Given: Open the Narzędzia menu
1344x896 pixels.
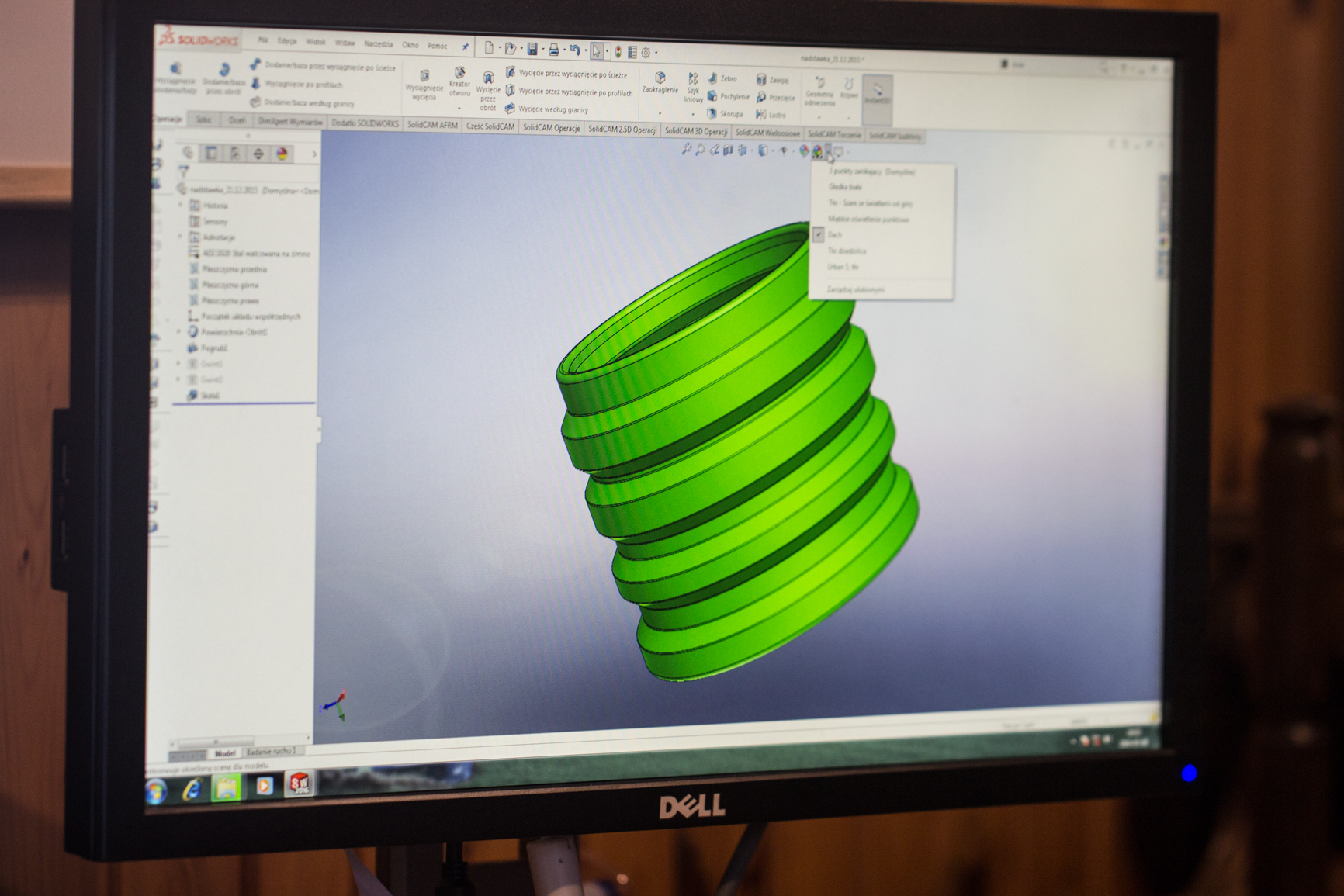Looking at the screenshot, I should click(378, 44).
